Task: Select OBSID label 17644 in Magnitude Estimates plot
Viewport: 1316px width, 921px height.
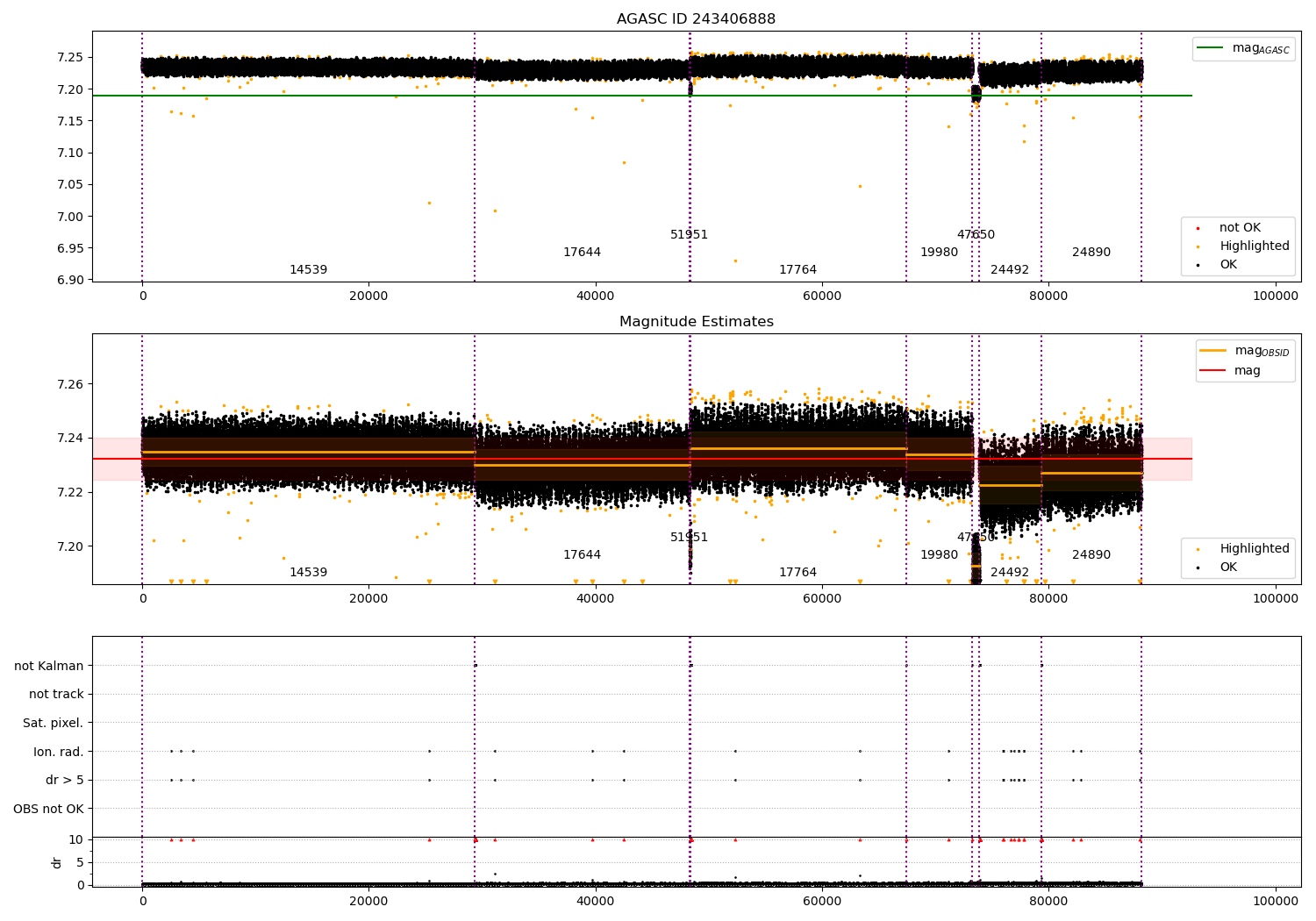Action: [582, 555]
